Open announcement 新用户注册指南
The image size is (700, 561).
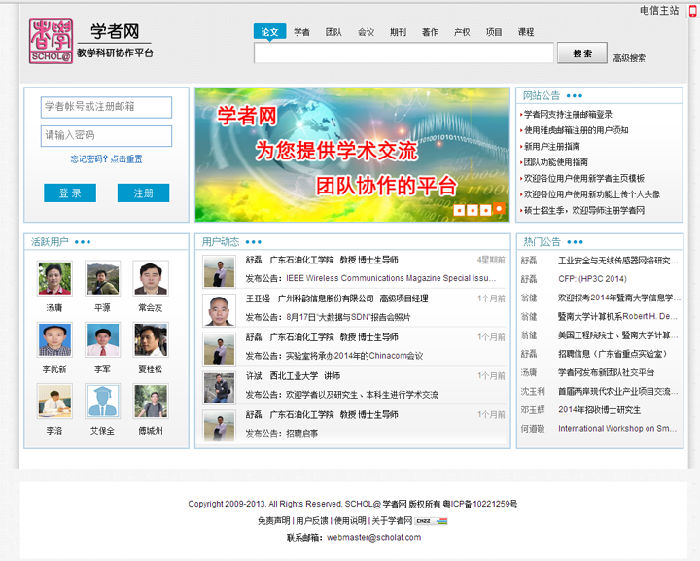pyautogui.click(x=551, y=146)
